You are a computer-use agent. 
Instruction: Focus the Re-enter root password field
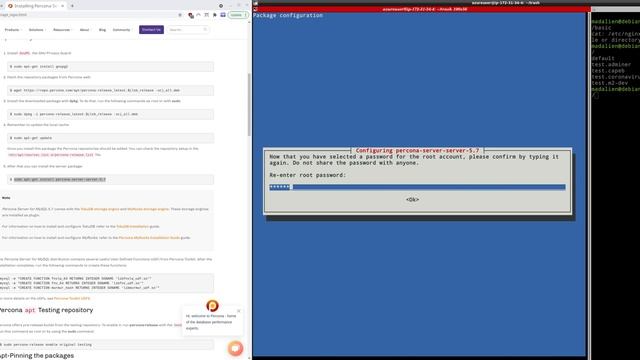click(x=417, y=187)
